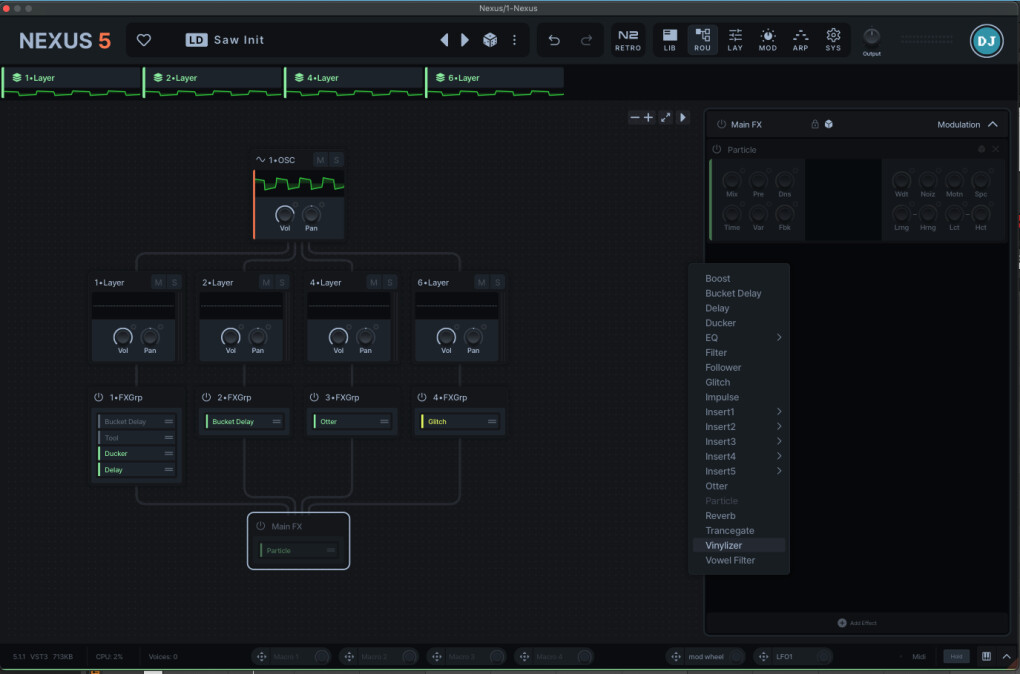Click the random preset cube icon
Image resolution: width=1020 pixels, height=674 pixels.
click(x=490, y=40)
